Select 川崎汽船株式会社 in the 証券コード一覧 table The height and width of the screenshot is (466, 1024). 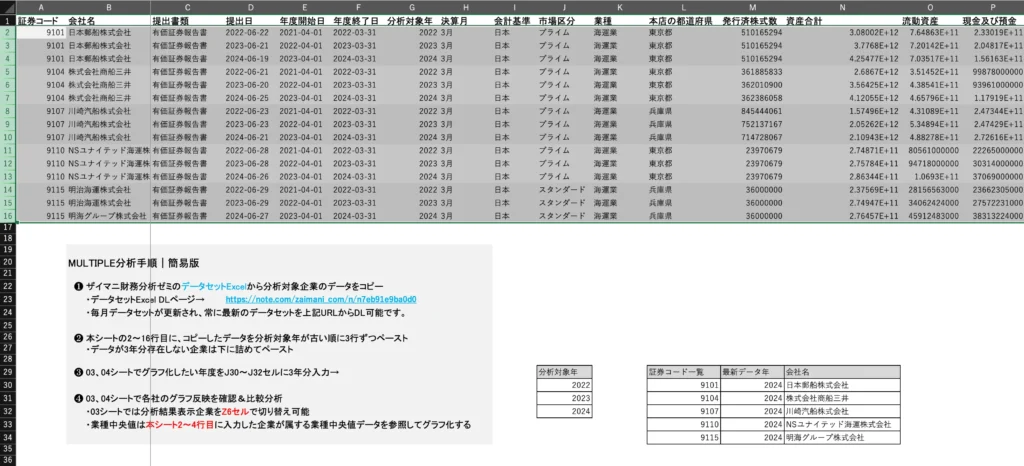pos(842,411)
